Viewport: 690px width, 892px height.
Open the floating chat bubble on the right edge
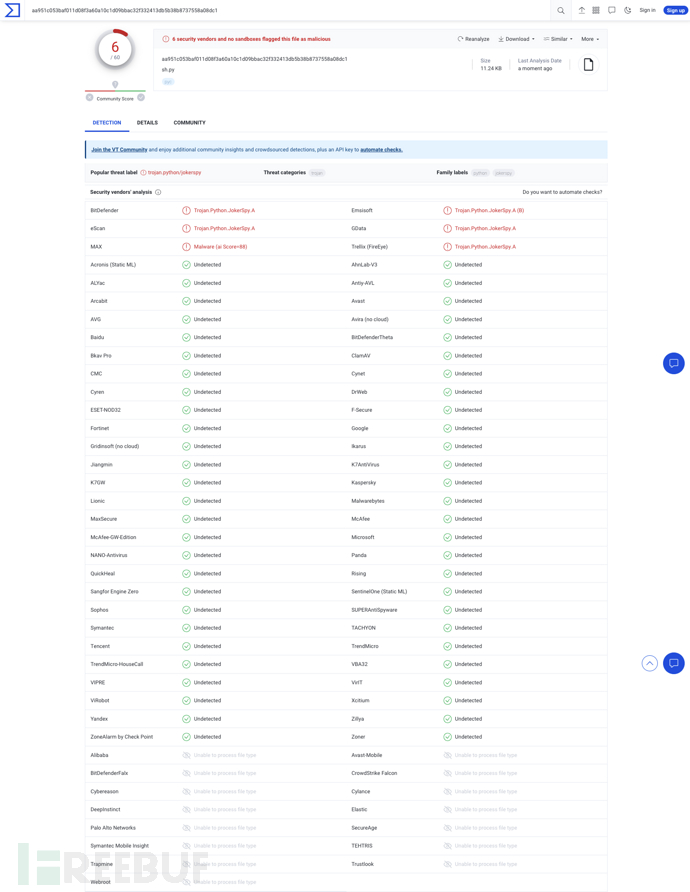coord(673,363)
